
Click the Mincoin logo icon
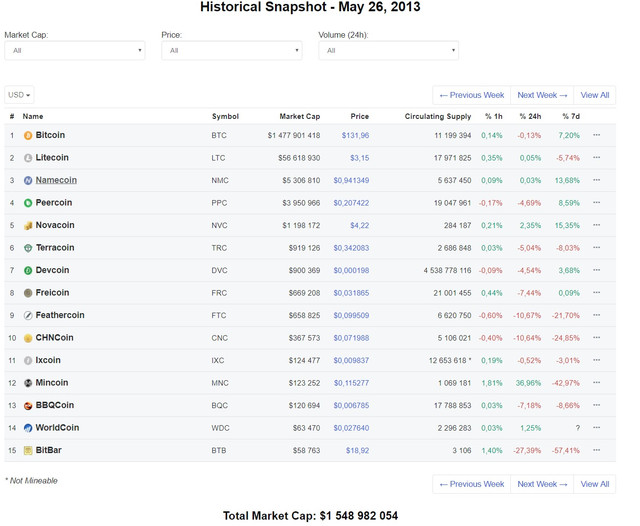pyautogui.click(x=28, y=383)
